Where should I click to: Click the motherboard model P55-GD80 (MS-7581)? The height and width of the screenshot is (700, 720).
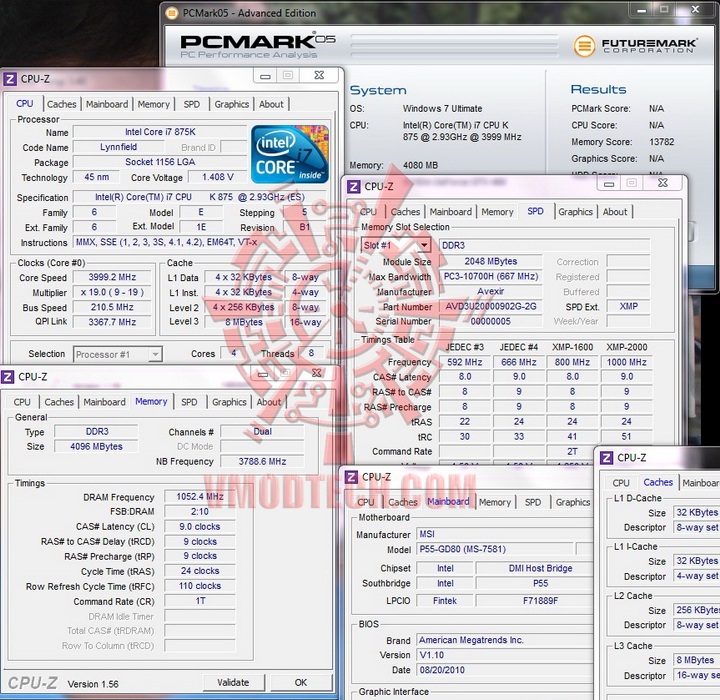click(495, 549)
